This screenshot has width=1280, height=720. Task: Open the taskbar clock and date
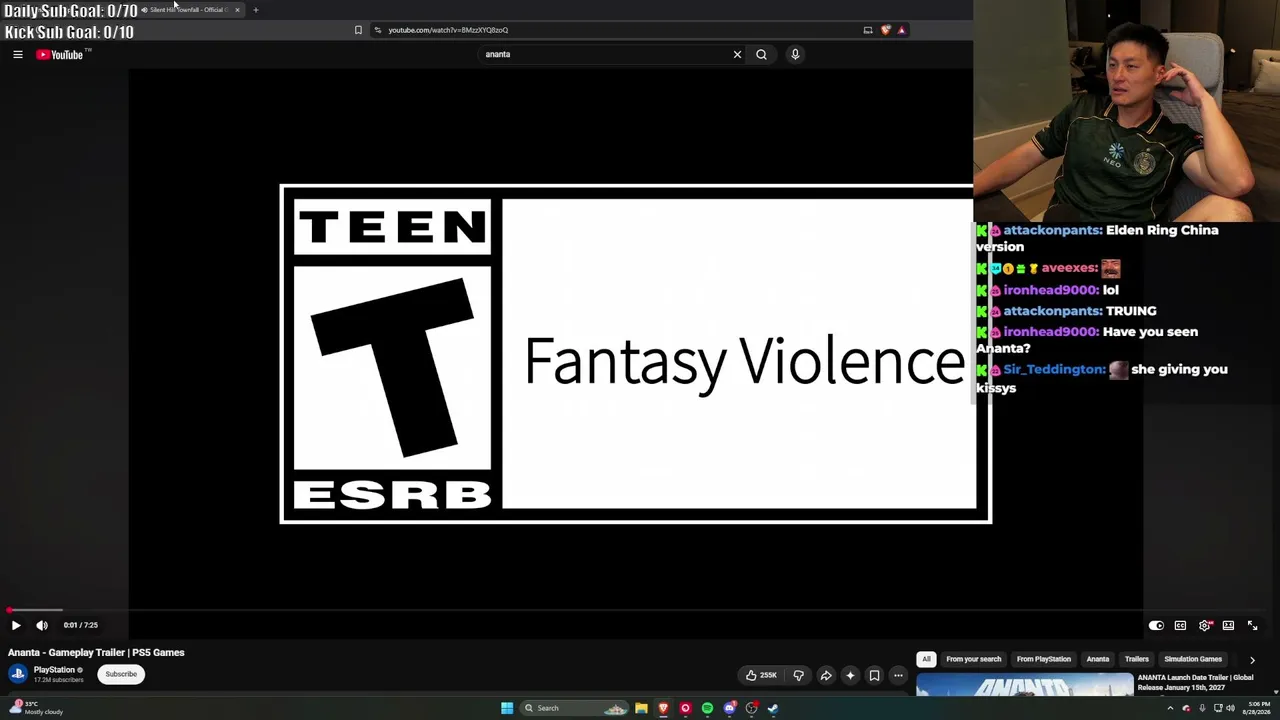[x=1256, y=708]
